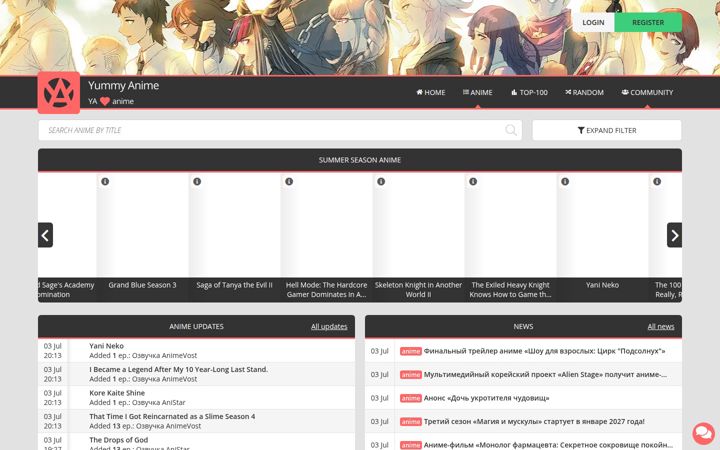The image size is (720, 450).
Task: Click the Yummy Anime logo icon
Action: [59, 93]
